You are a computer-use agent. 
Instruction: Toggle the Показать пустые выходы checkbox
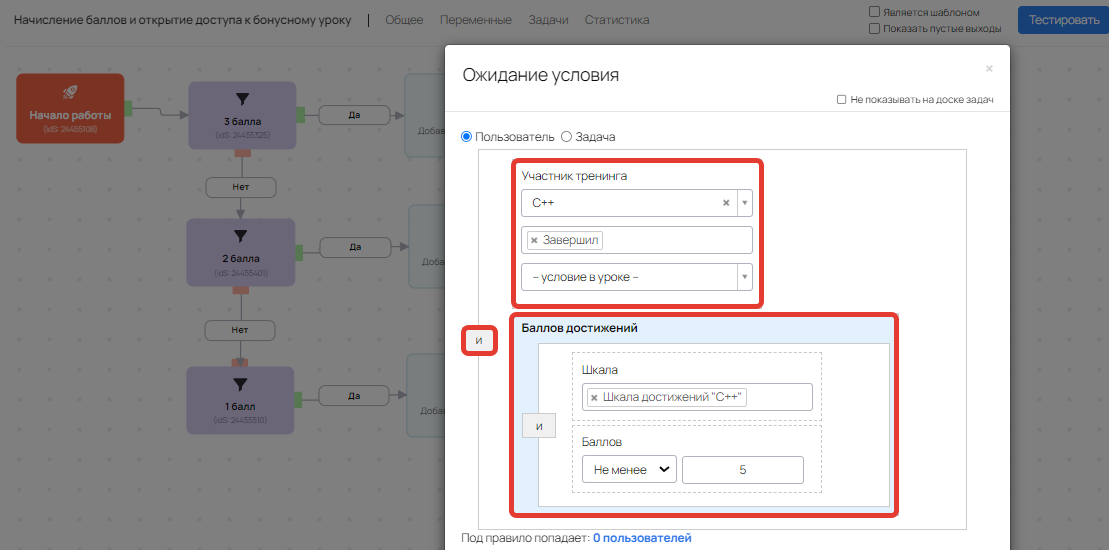tap(875, 29)
